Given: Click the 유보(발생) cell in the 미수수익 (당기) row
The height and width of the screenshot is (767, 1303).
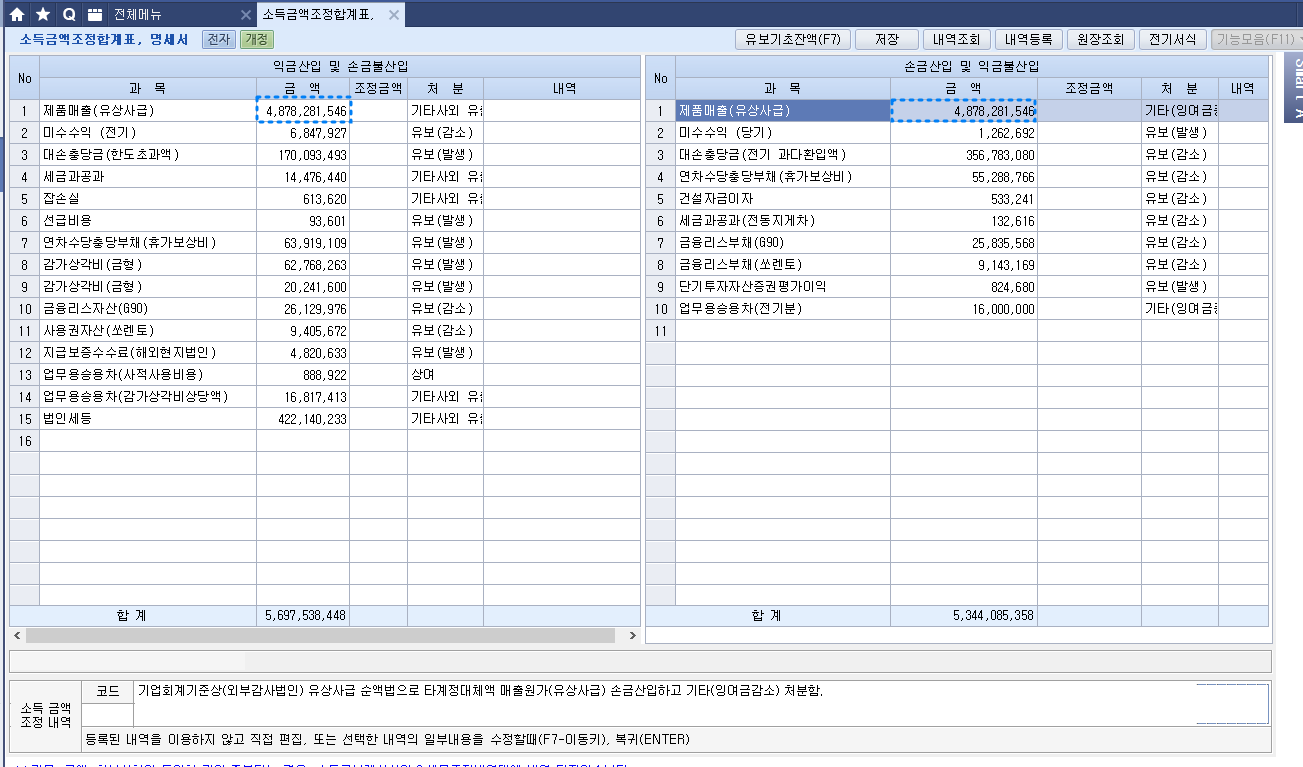Looking at the screenshot, I should point(1180,133).
